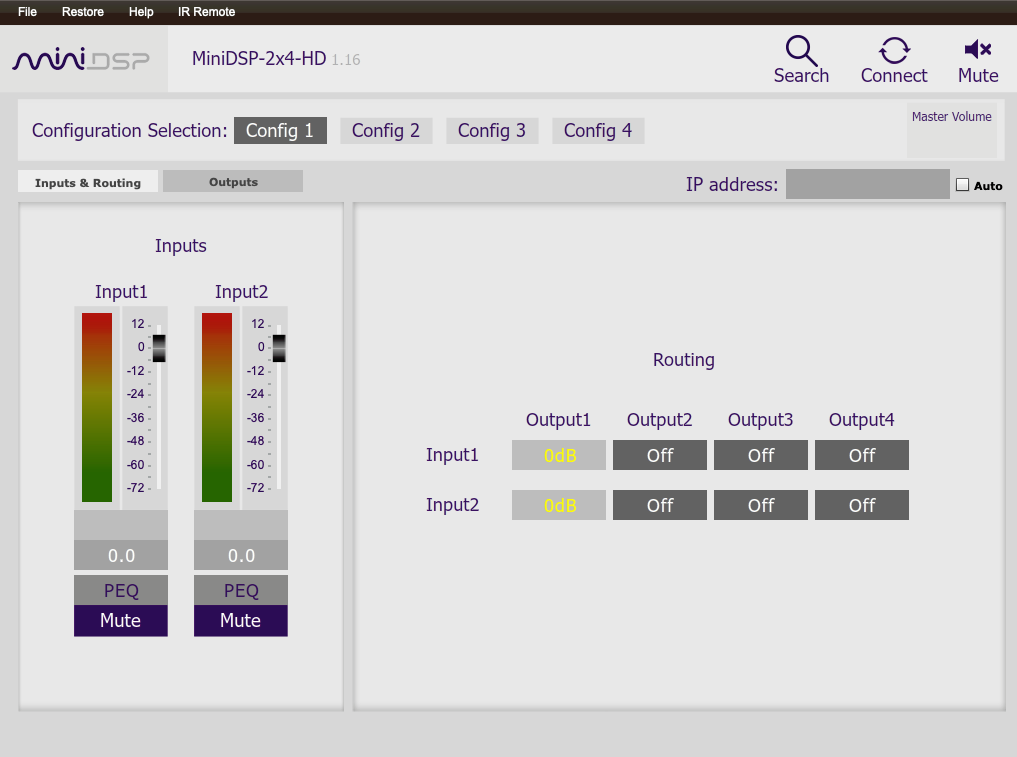
Task: Open the Restore menu
Action: [83, 12]
